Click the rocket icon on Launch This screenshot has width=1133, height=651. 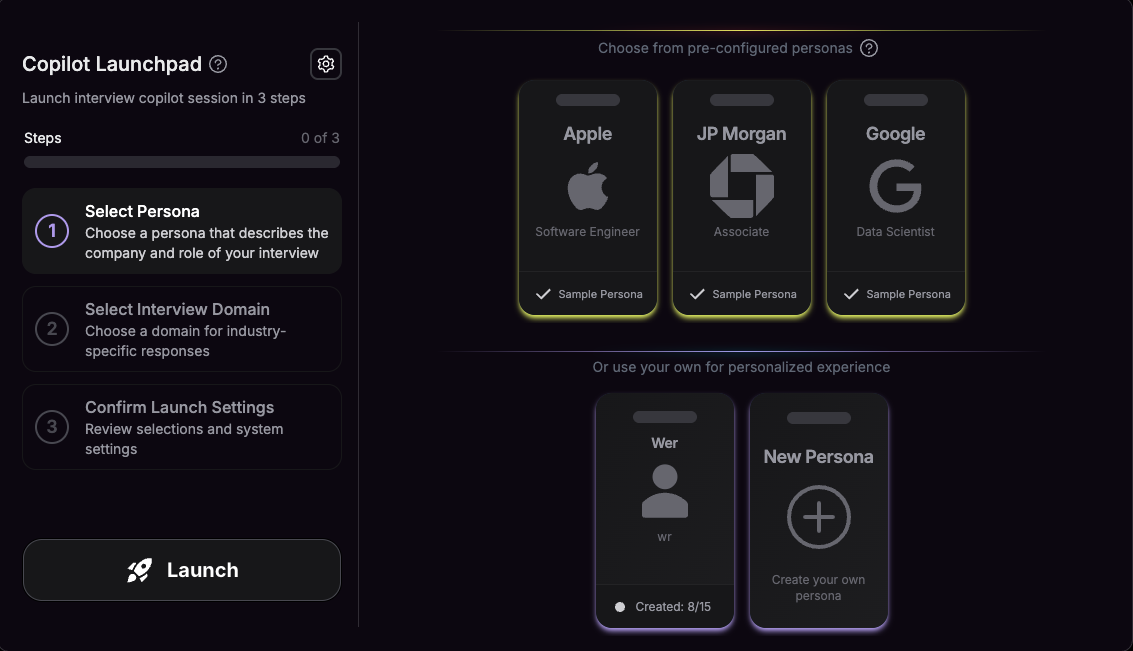coord(139,570)
